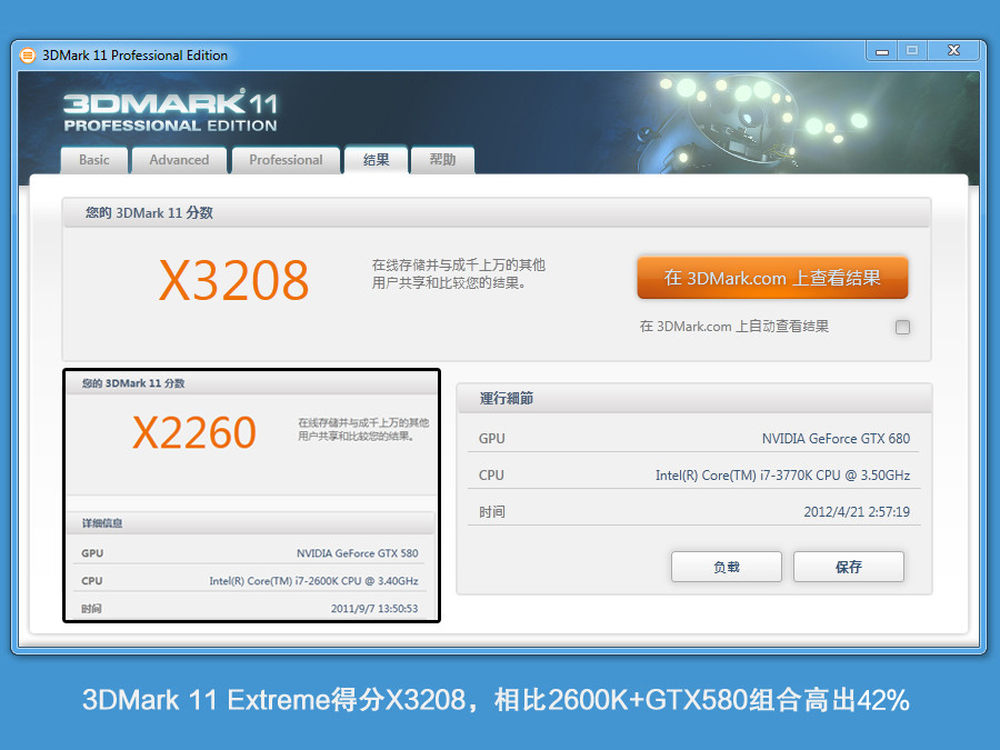Select the inset X2260 score

point(195,432)
